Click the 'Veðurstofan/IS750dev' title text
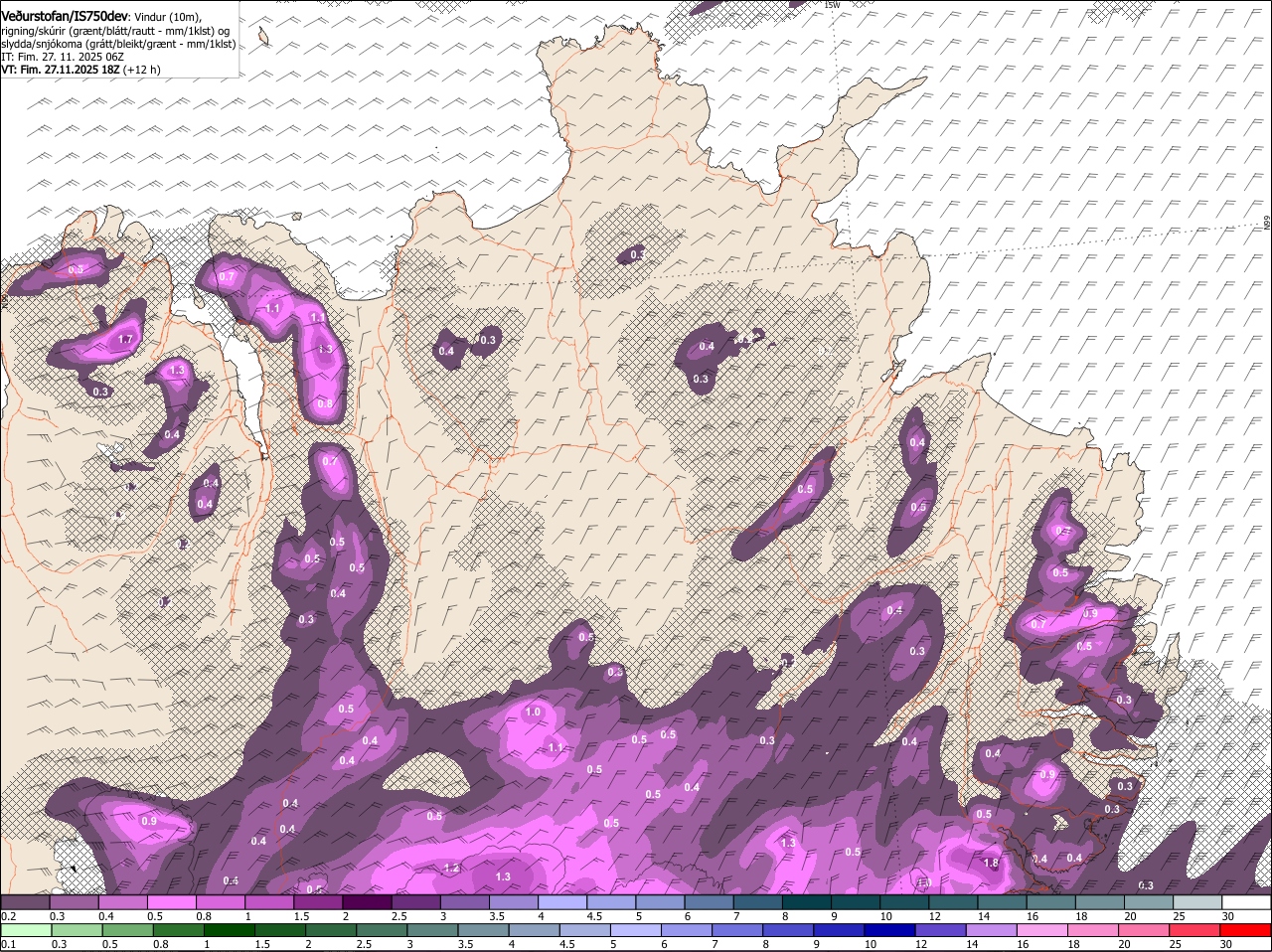This screenshot has height=952, width=1272. (x=65, y=16)
